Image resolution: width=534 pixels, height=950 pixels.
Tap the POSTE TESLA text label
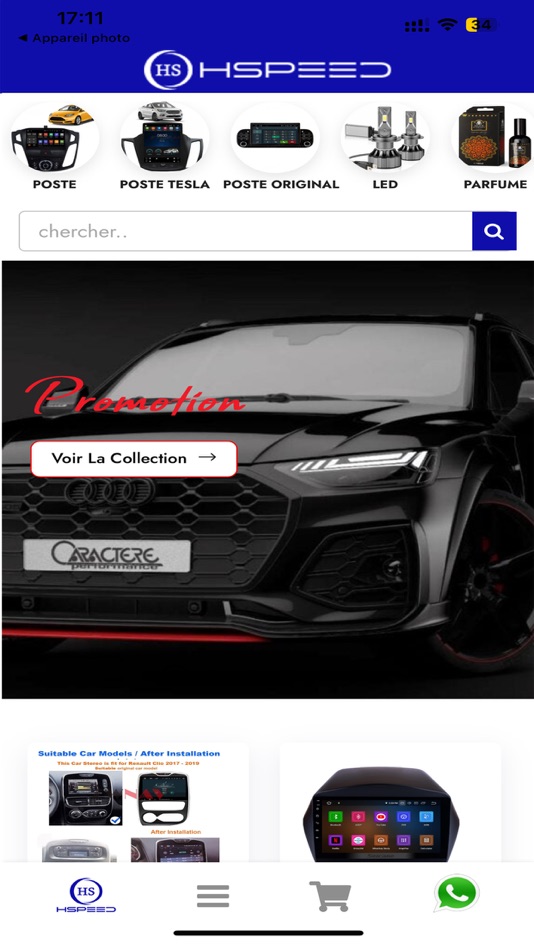pyautogui.click(x=164, y=184)
